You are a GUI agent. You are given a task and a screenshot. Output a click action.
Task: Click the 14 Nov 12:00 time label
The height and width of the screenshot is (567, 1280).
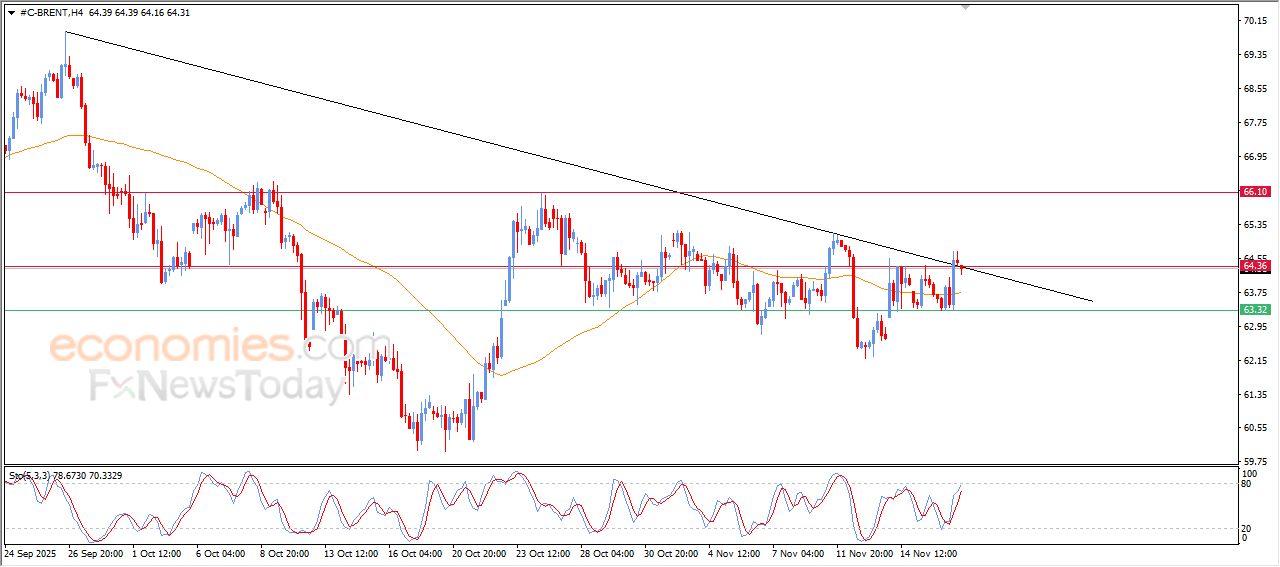click(x=928, y=552)
